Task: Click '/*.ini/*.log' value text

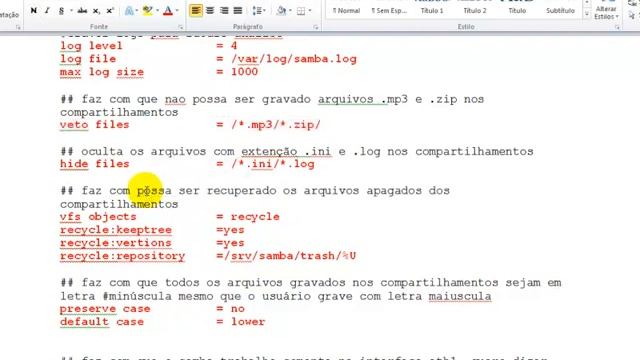Action: (x=273, y=164)
